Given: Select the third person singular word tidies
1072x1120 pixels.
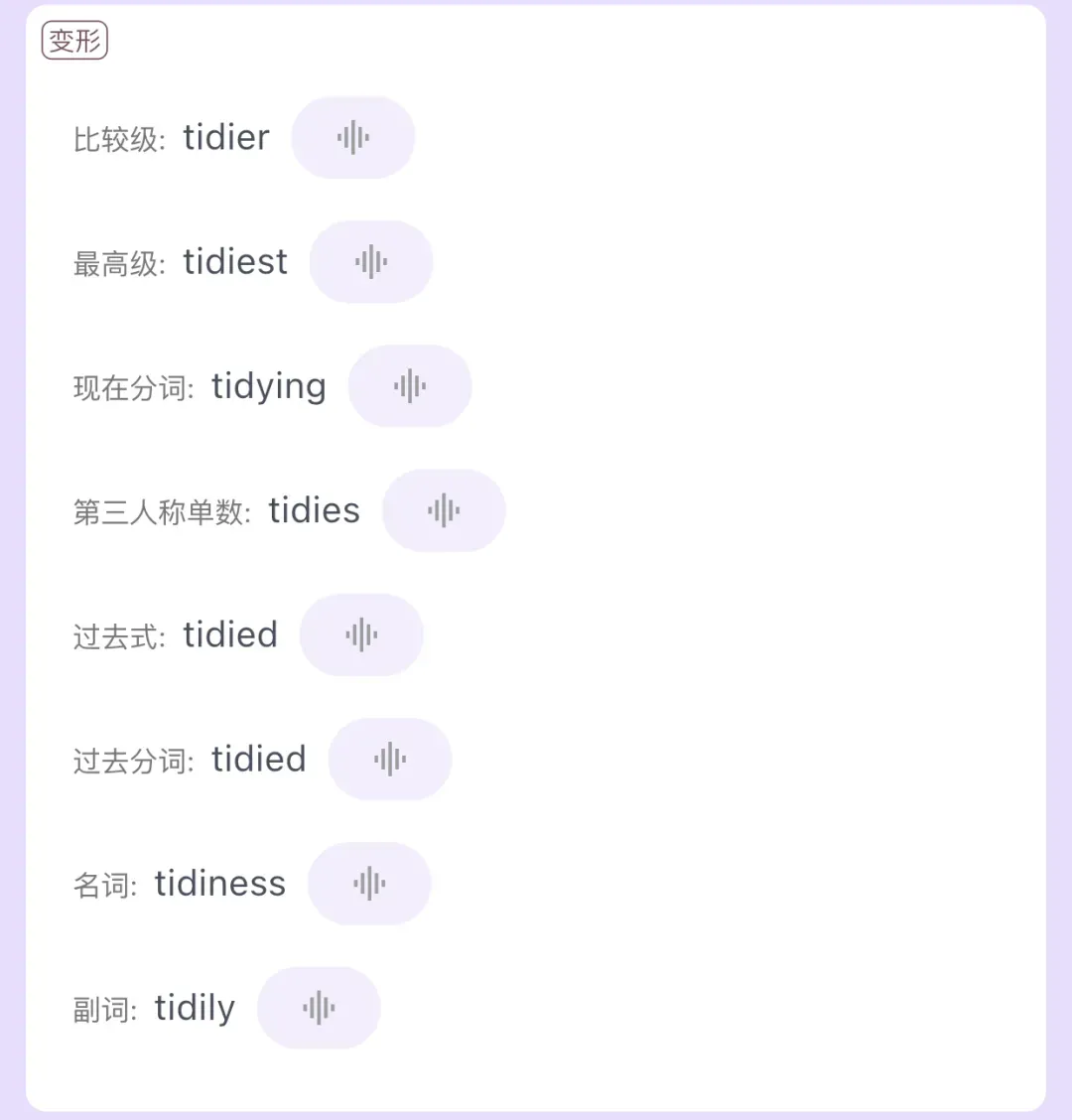Looking at the screenshot, I should pos(315,510).
